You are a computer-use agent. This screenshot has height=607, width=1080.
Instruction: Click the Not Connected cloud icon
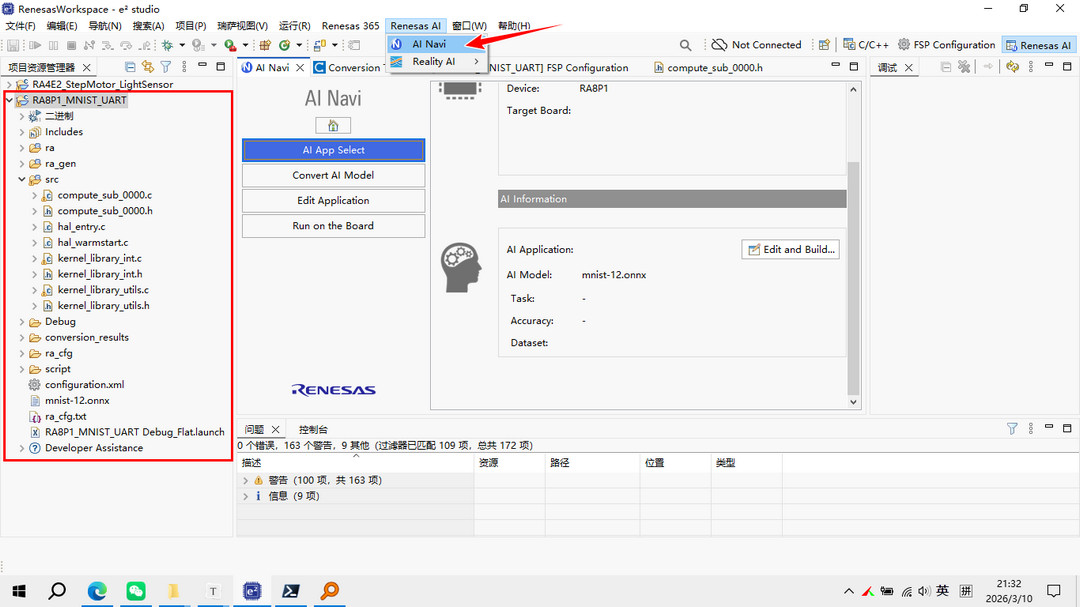[719, 45]
